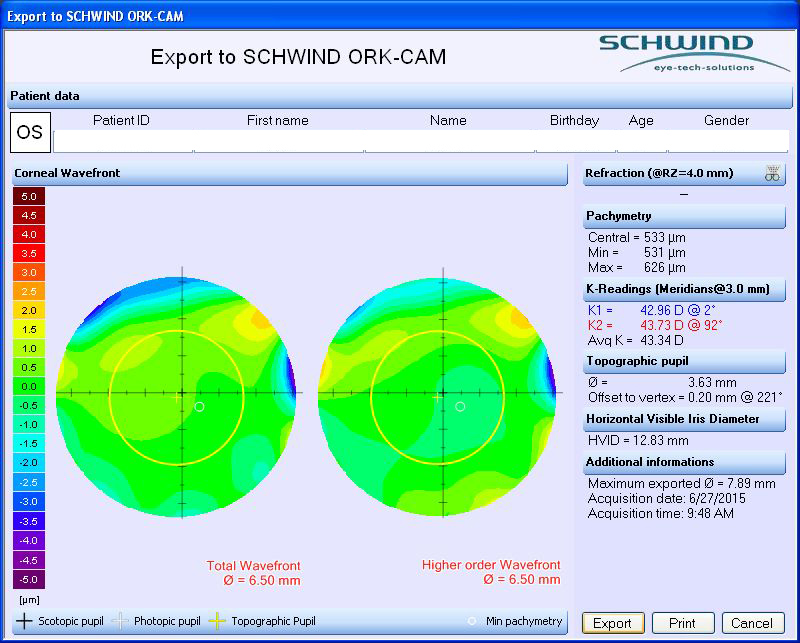The width and height of the screenshot is (800, 643).
Task: Select the -3.0 blue scale swatch
Action: (29, 501)
